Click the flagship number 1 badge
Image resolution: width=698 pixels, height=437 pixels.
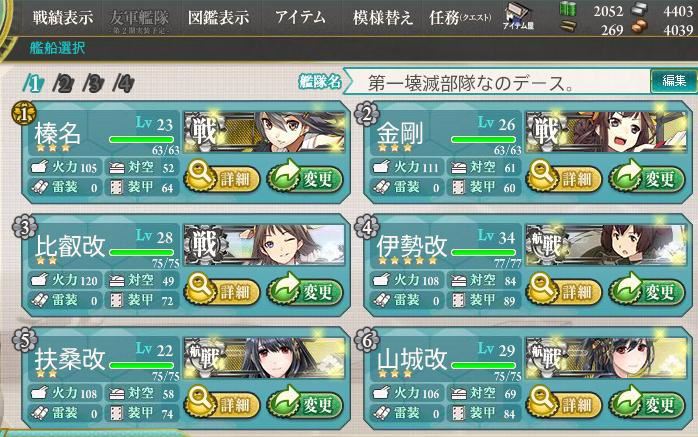tap(24, 114)
